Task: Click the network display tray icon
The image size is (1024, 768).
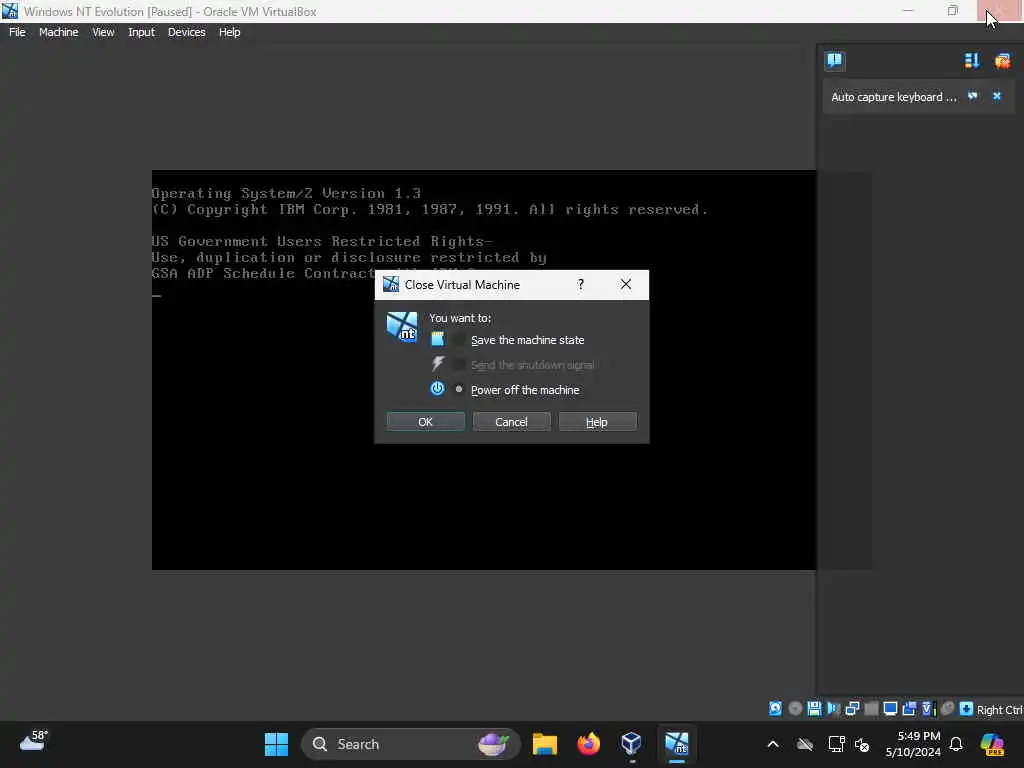Action: pyautogui.click(x=836, y=744)
